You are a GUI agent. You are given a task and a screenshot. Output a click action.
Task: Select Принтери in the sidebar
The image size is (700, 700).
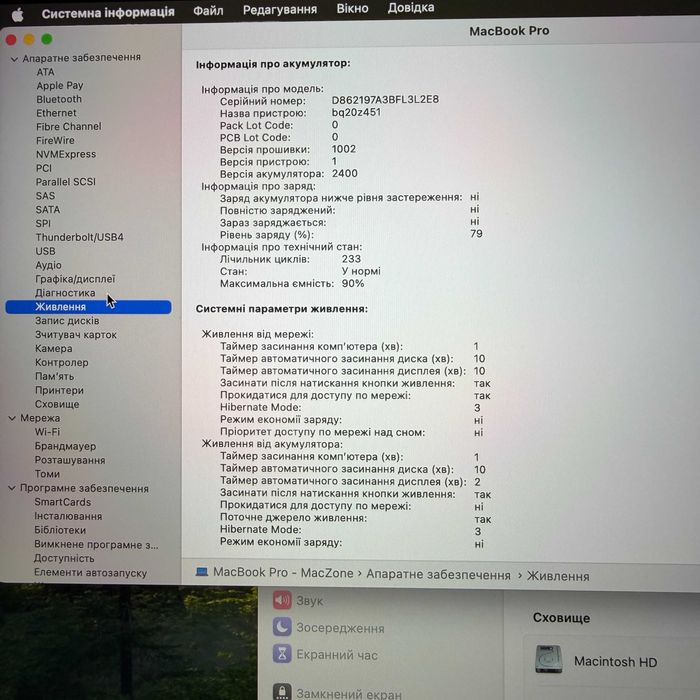pos(59,390)
